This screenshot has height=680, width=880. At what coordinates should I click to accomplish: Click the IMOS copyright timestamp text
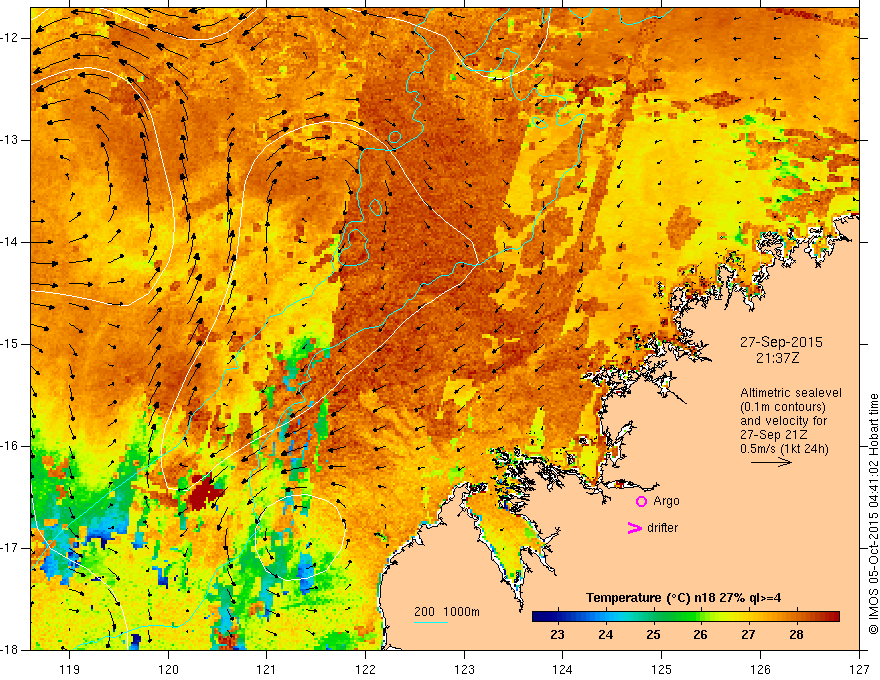(873, 514)
